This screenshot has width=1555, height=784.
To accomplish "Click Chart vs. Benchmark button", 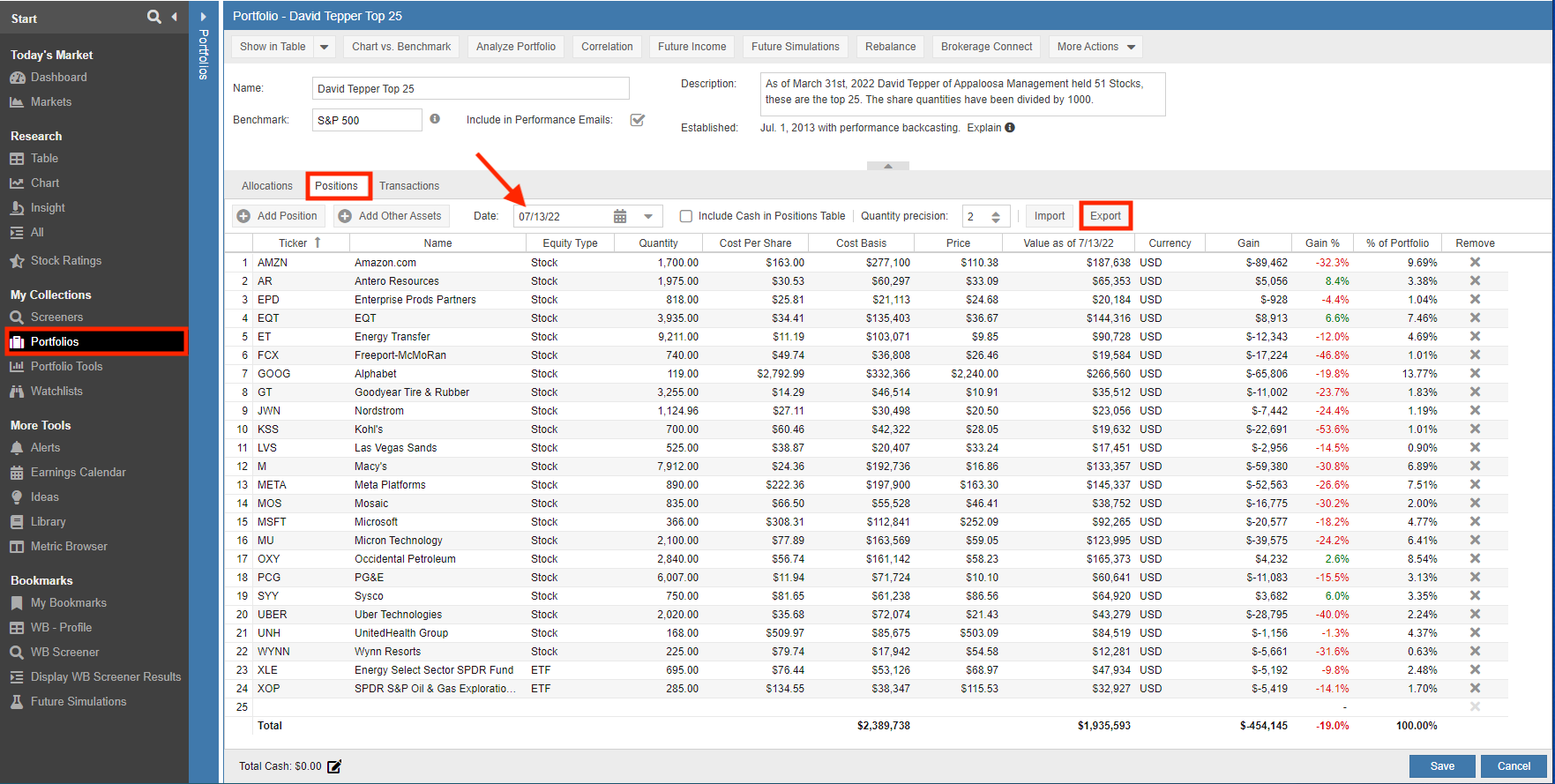I will click(401, 47).
